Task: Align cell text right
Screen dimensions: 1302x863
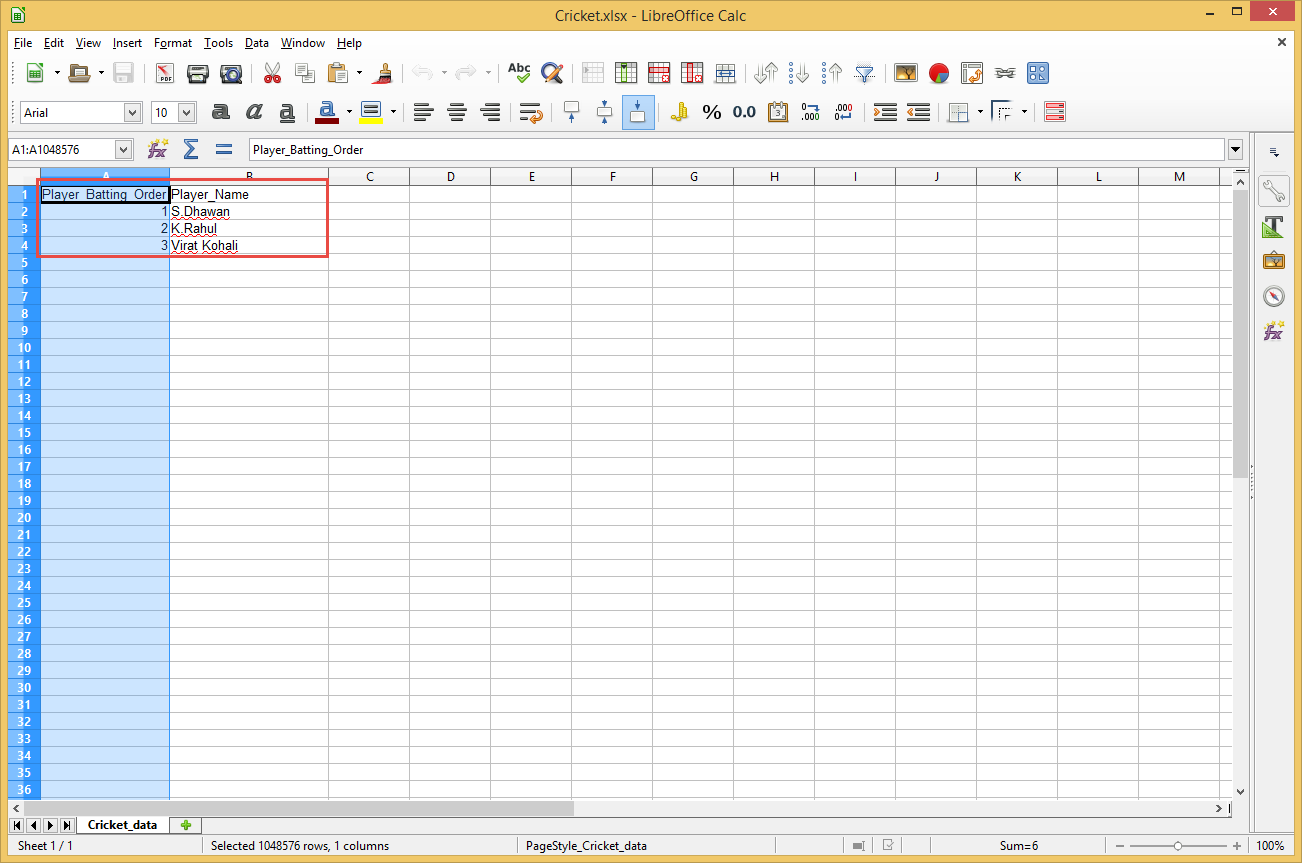Action: coord(490,112)
